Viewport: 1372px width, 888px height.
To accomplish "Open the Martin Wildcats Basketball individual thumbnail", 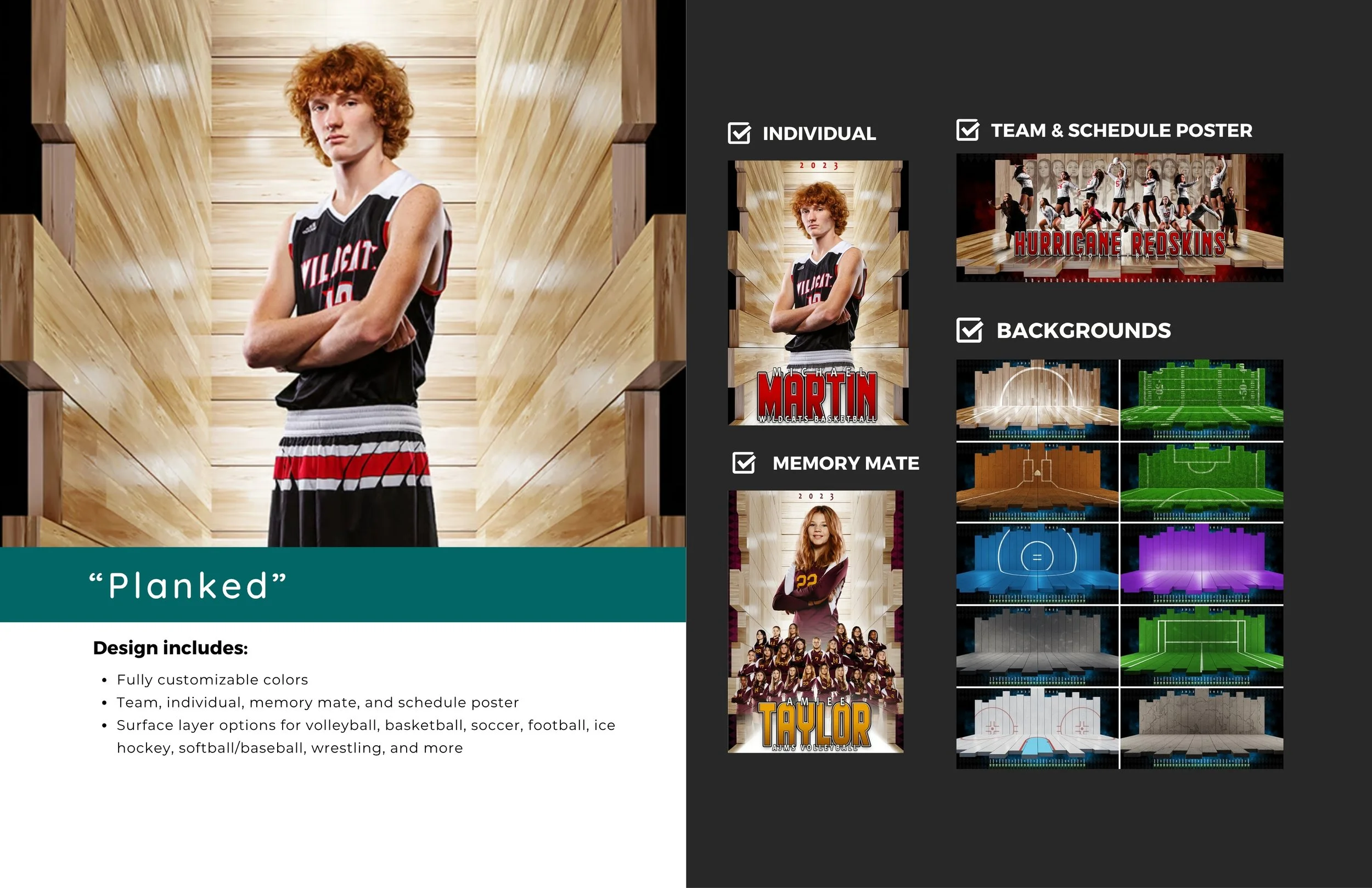I will 818,293.
